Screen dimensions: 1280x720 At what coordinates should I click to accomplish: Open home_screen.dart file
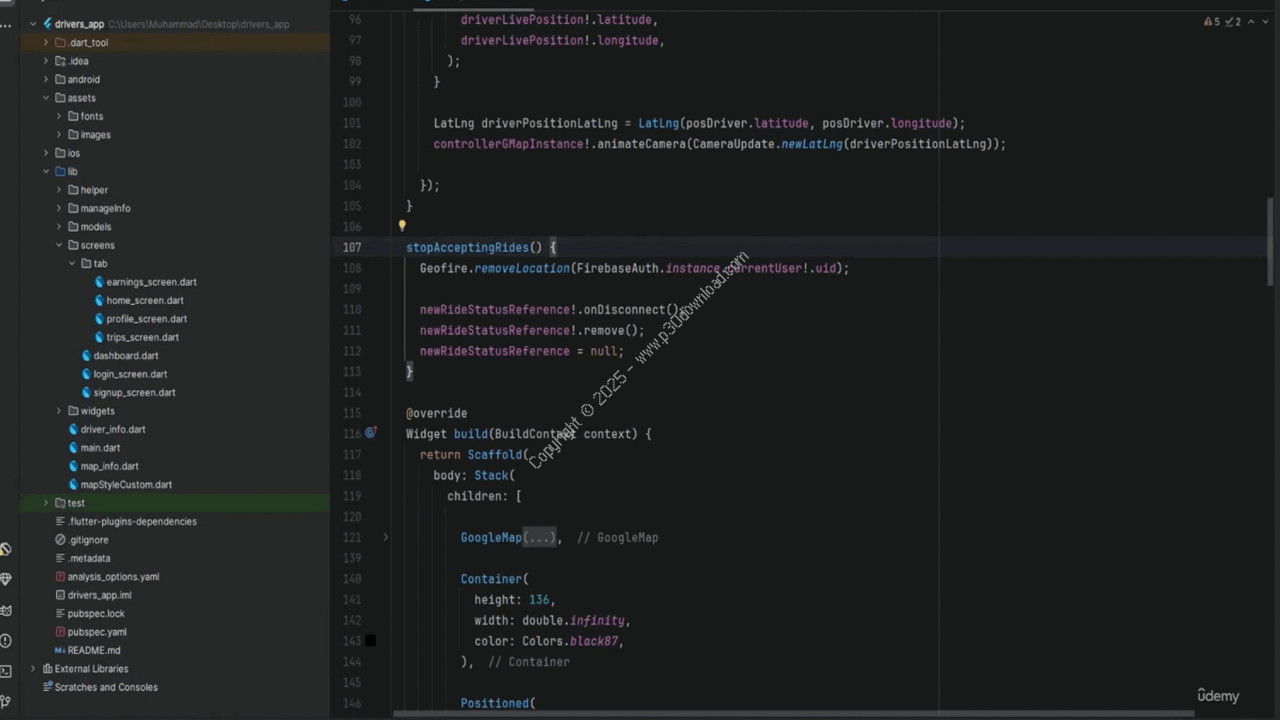tap(144, 300)
